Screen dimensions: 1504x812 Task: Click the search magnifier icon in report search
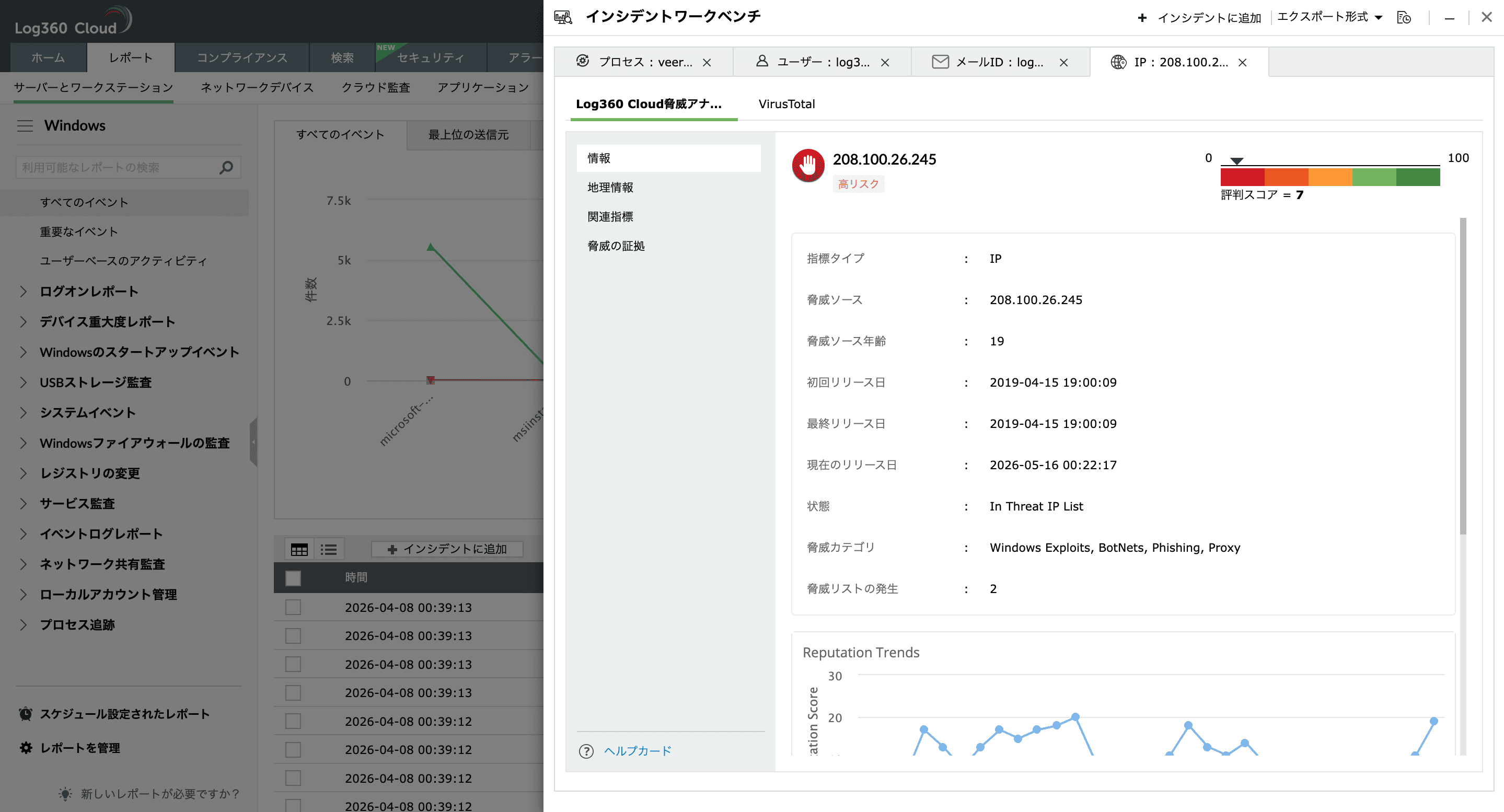point(226,168)
